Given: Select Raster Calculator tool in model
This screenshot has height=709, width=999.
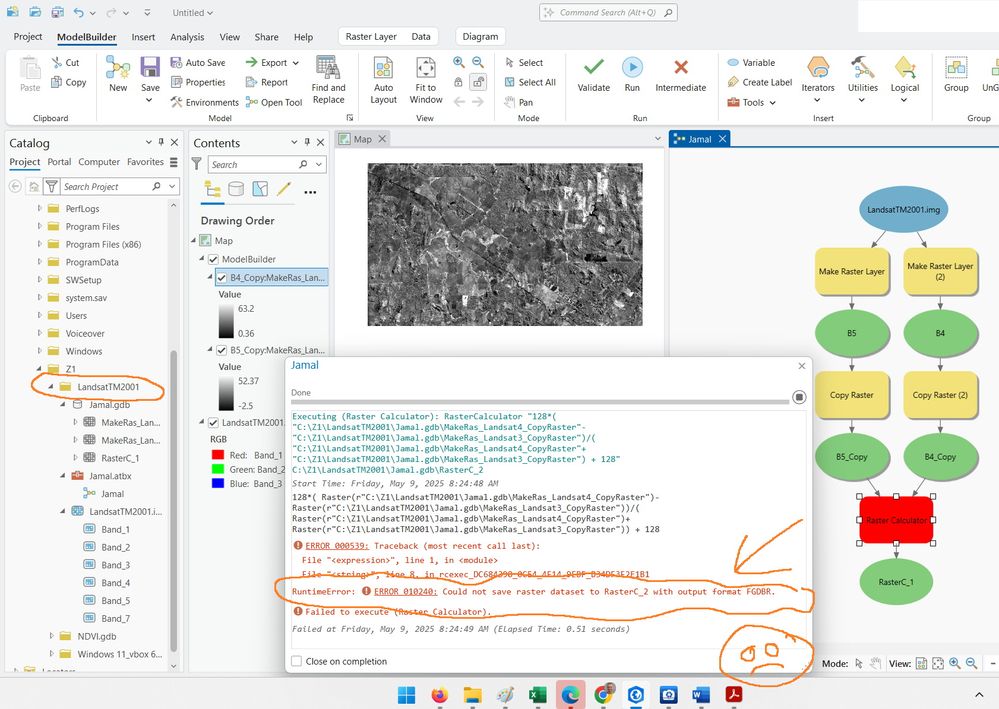Looking at the screenshot, I should [896, 520].
